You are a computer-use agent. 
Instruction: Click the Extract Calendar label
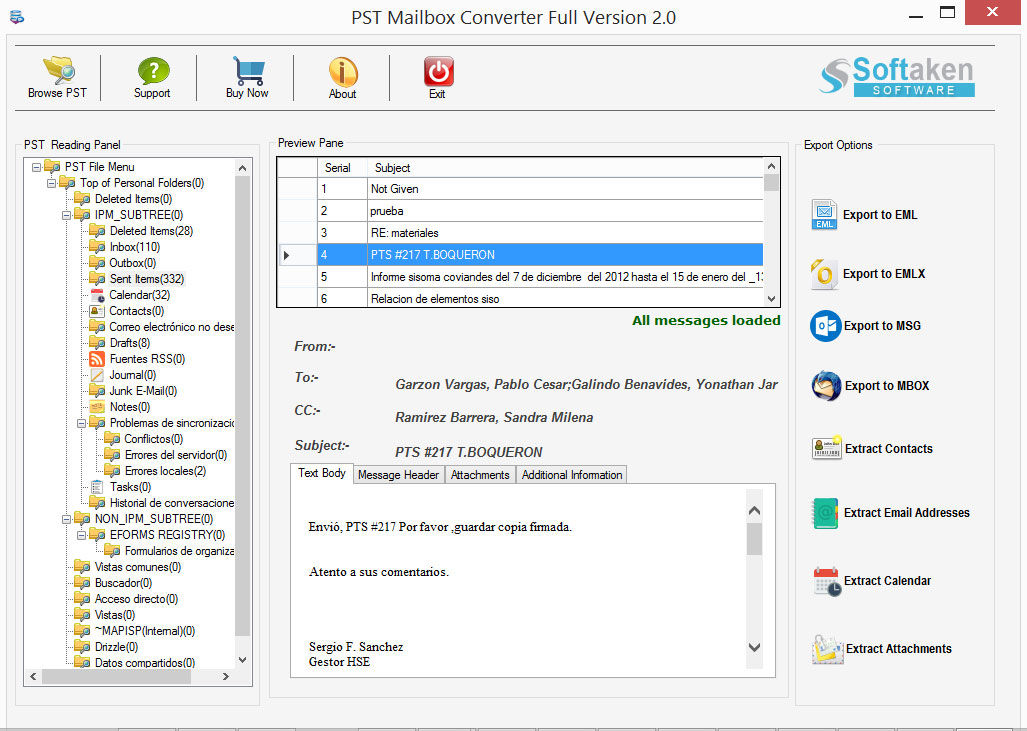(x=887, y=581)
